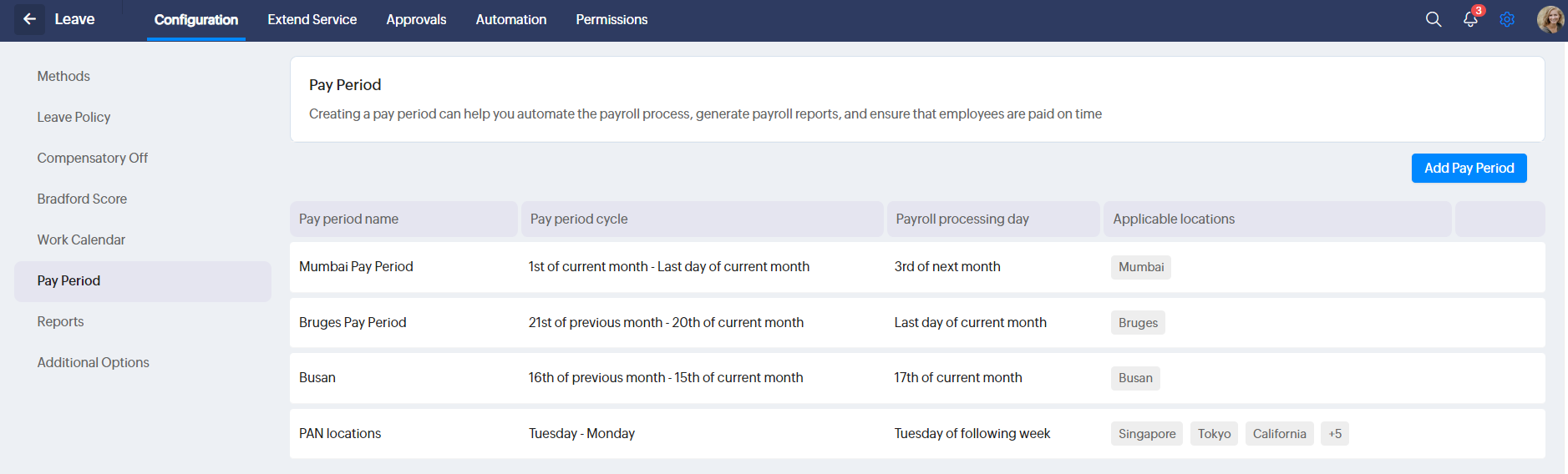Switch to the Extend Service tab

click(x=312, y=19)
